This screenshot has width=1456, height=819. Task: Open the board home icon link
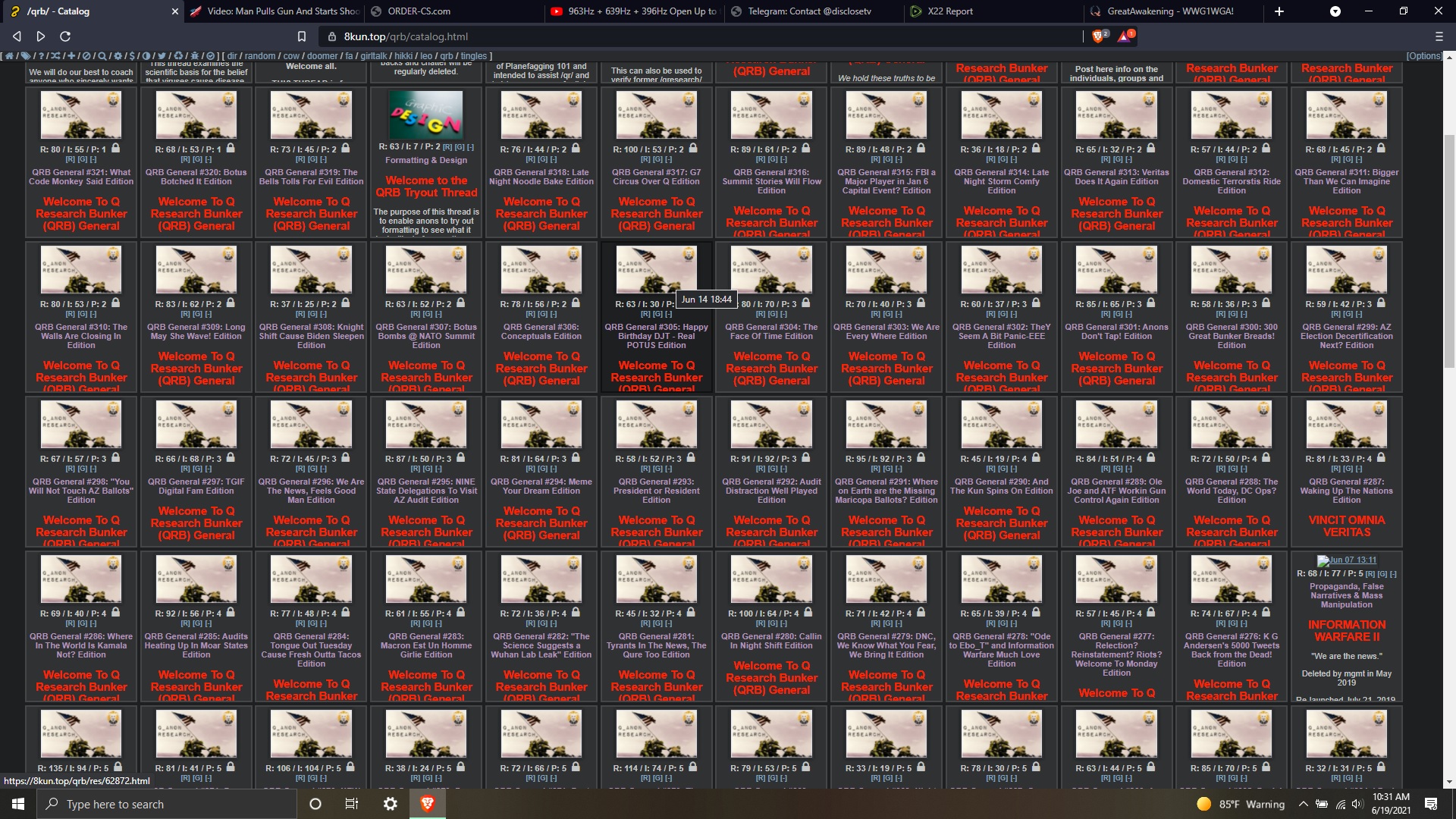(x=9, y=56)
